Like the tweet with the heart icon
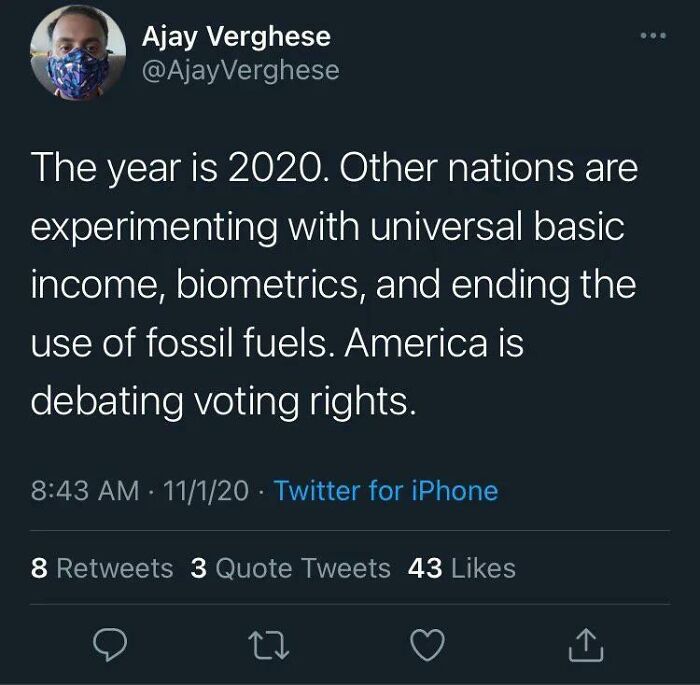 coord(427,648)
